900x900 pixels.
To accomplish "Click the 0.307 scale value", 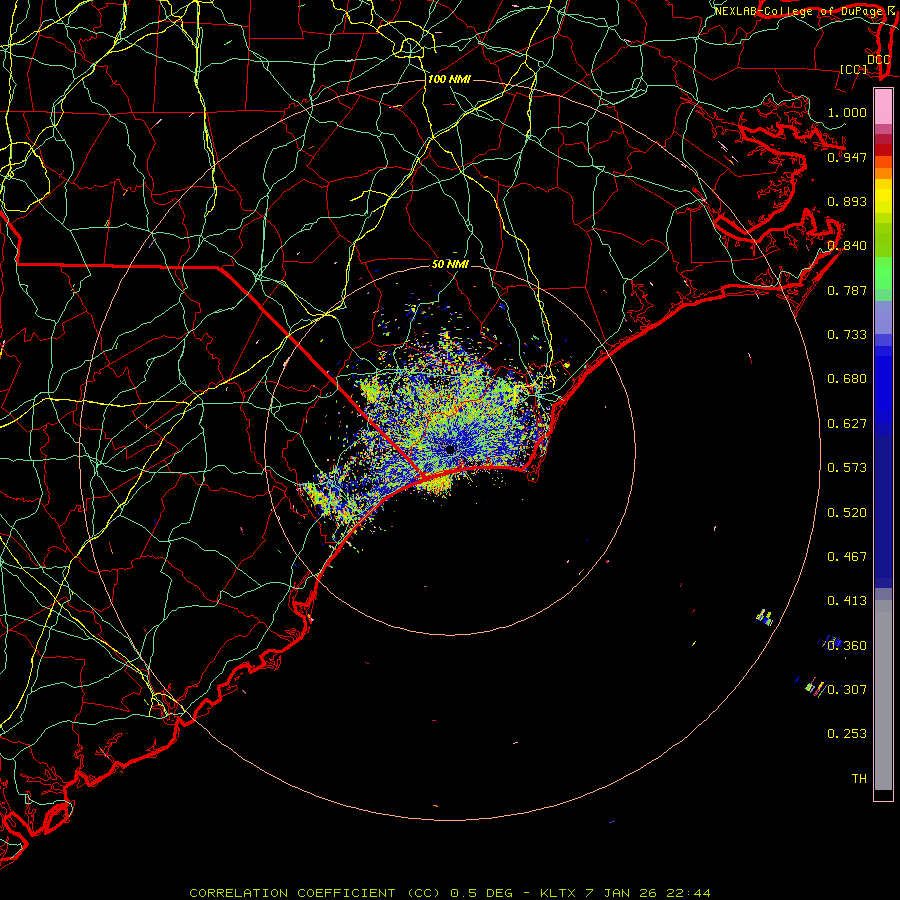I will point(847,690).
